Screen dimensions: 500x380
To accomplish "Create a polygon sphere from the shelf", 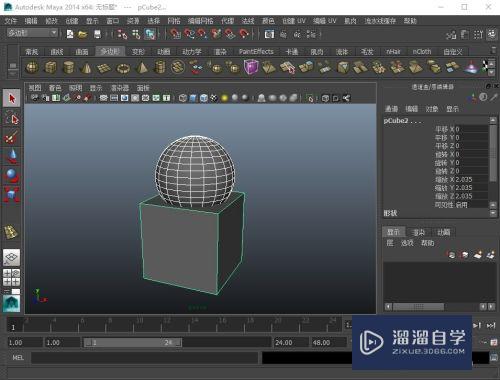I will 32,68.
